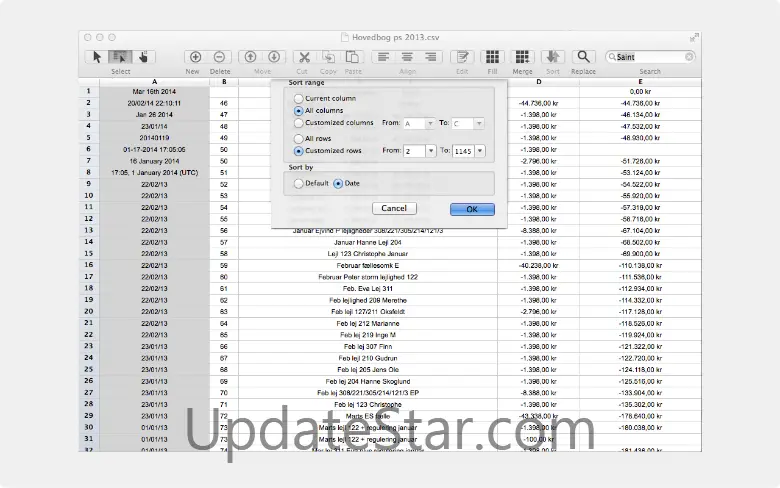Screen dimensions: 780x488
Task: Click the Sort arrows icon
Action: tap(553, 57)
